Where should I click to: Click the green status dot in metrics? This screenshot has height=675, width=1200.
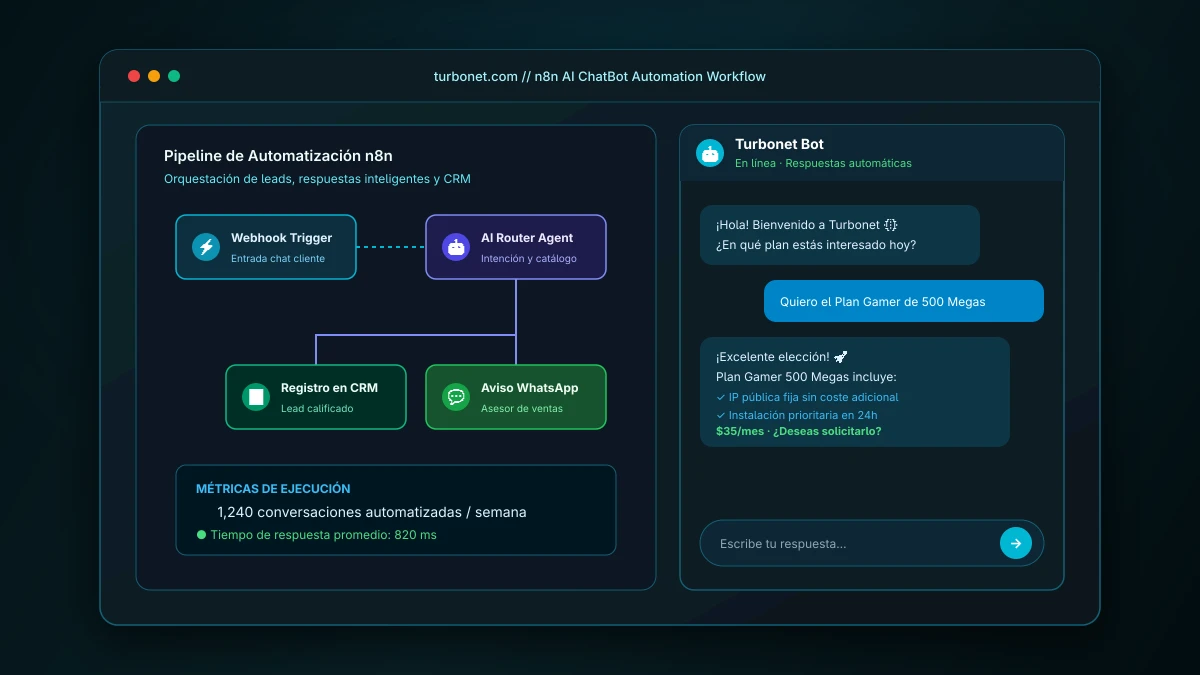(201, 535)
